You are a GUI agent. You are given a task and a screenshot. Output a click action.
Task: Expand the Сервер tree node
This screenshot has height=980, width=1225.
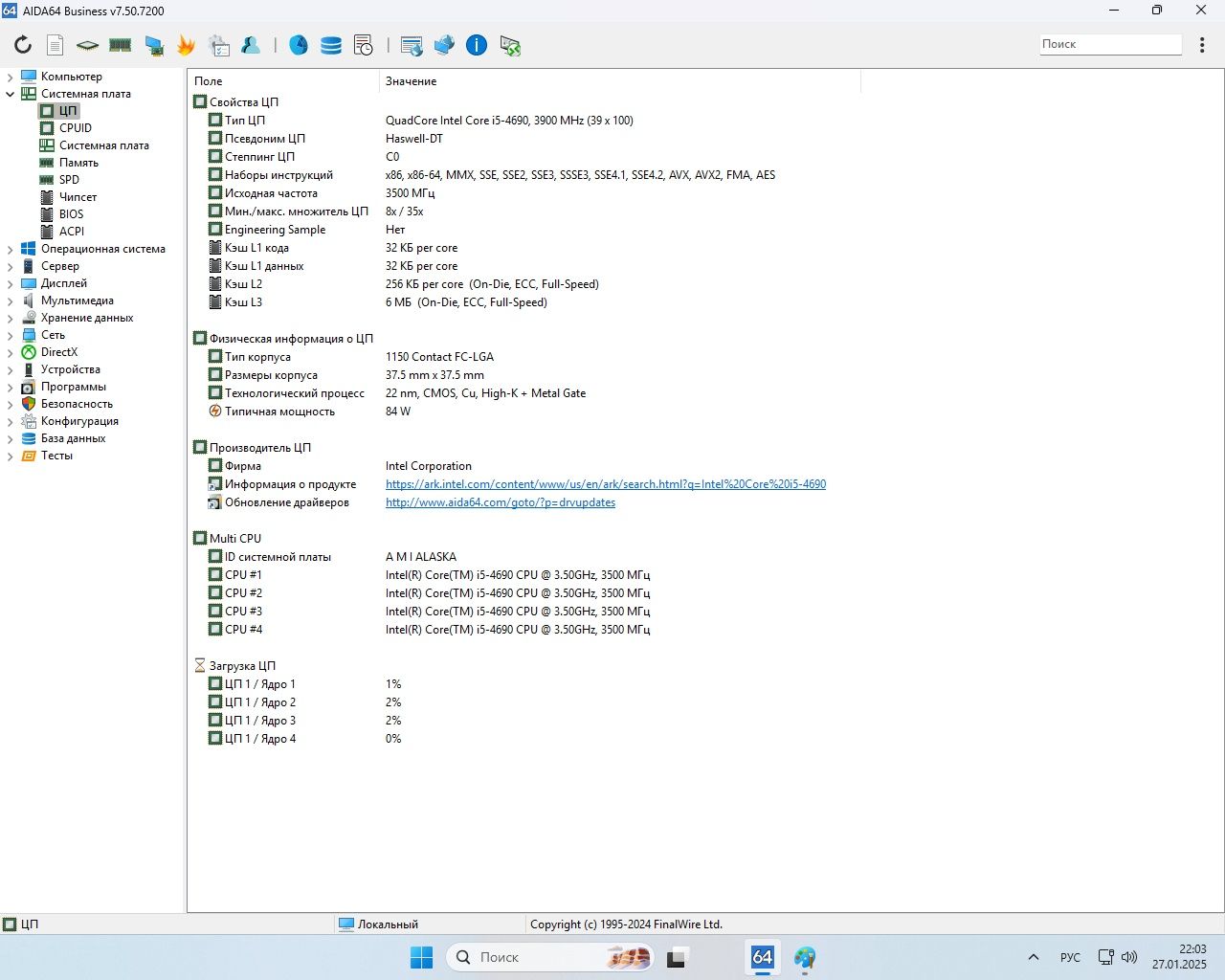click(11, 266)
